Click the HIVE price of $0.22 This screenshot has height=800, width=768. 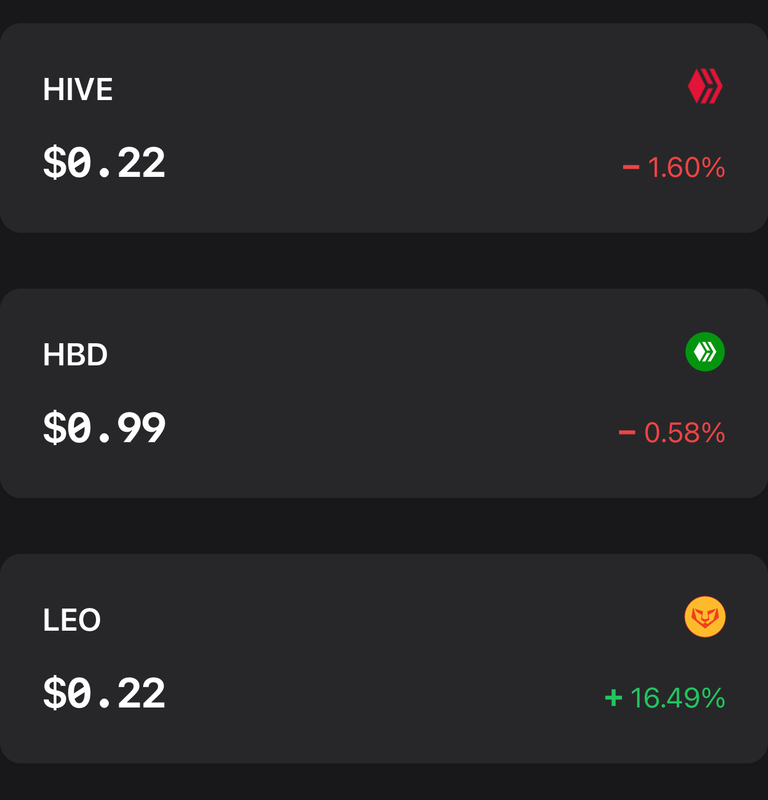tap(104, 163)
